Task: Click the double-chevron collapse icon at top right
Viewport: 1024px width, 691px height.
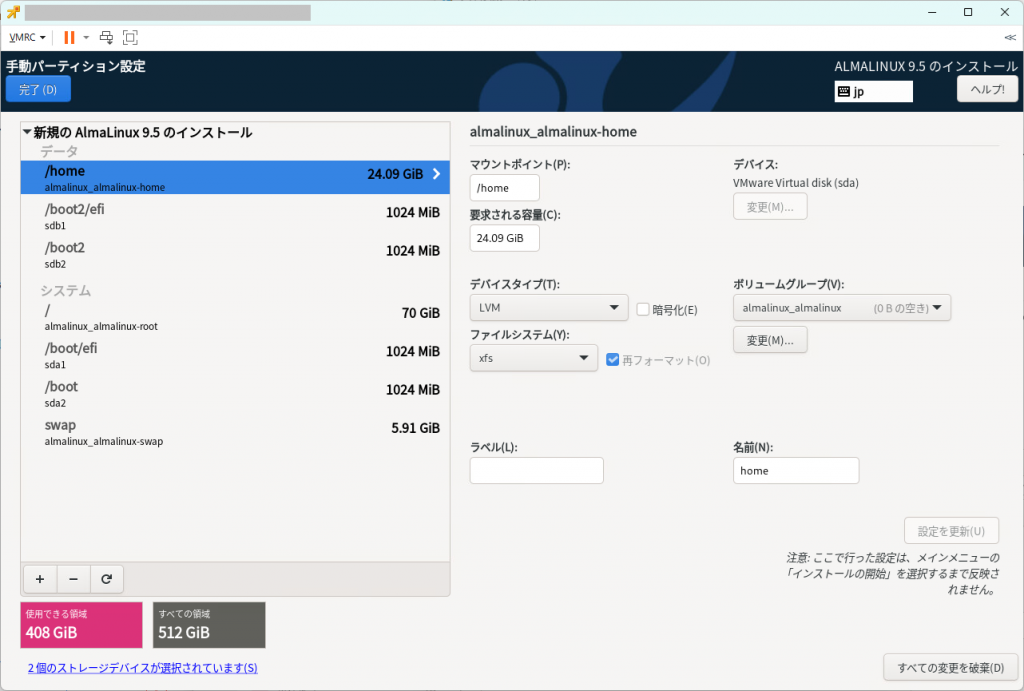Action: point(1010,37)
